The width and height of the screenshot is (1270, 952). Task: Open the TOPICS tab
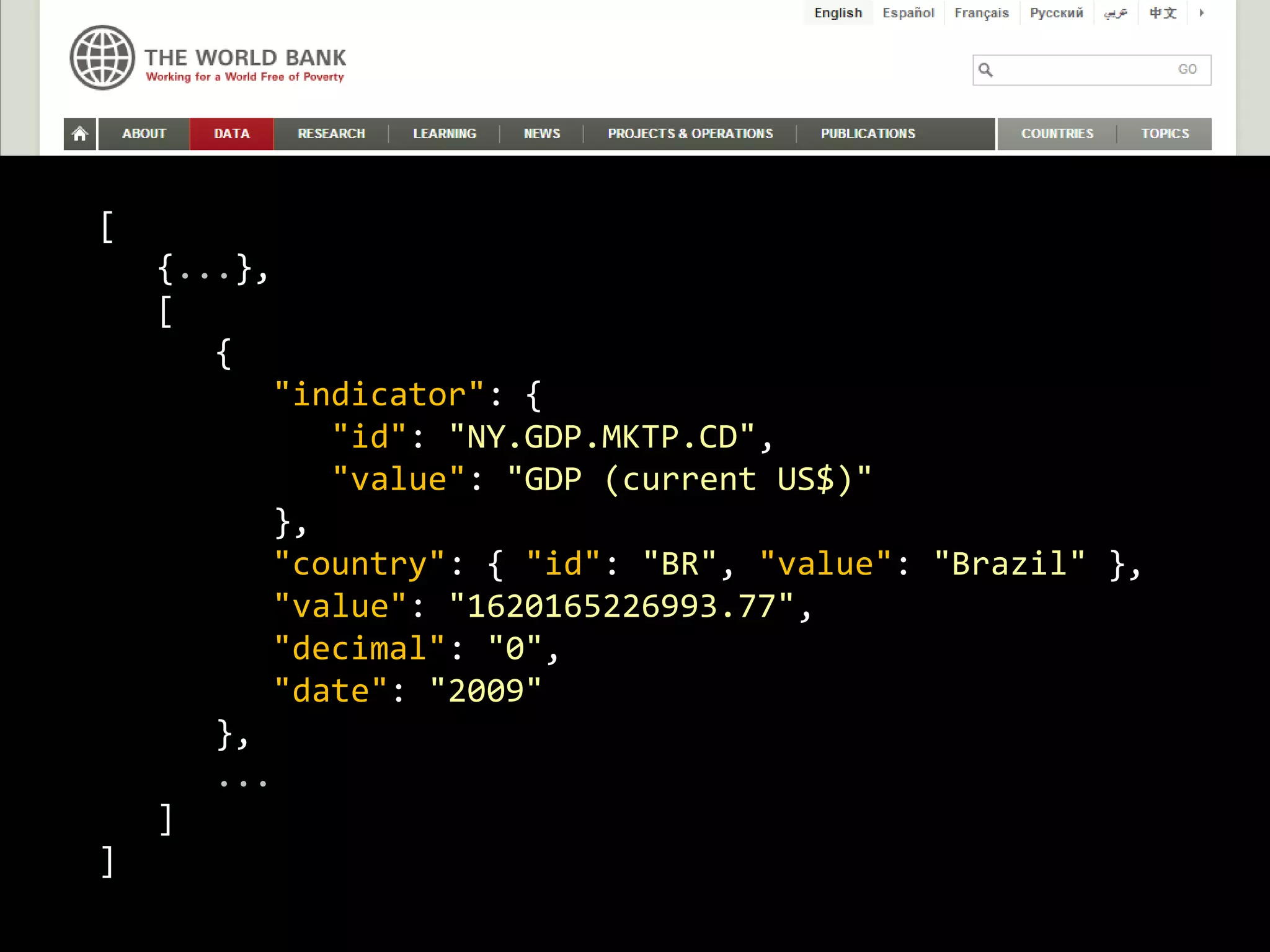[x=1165, y=133]
